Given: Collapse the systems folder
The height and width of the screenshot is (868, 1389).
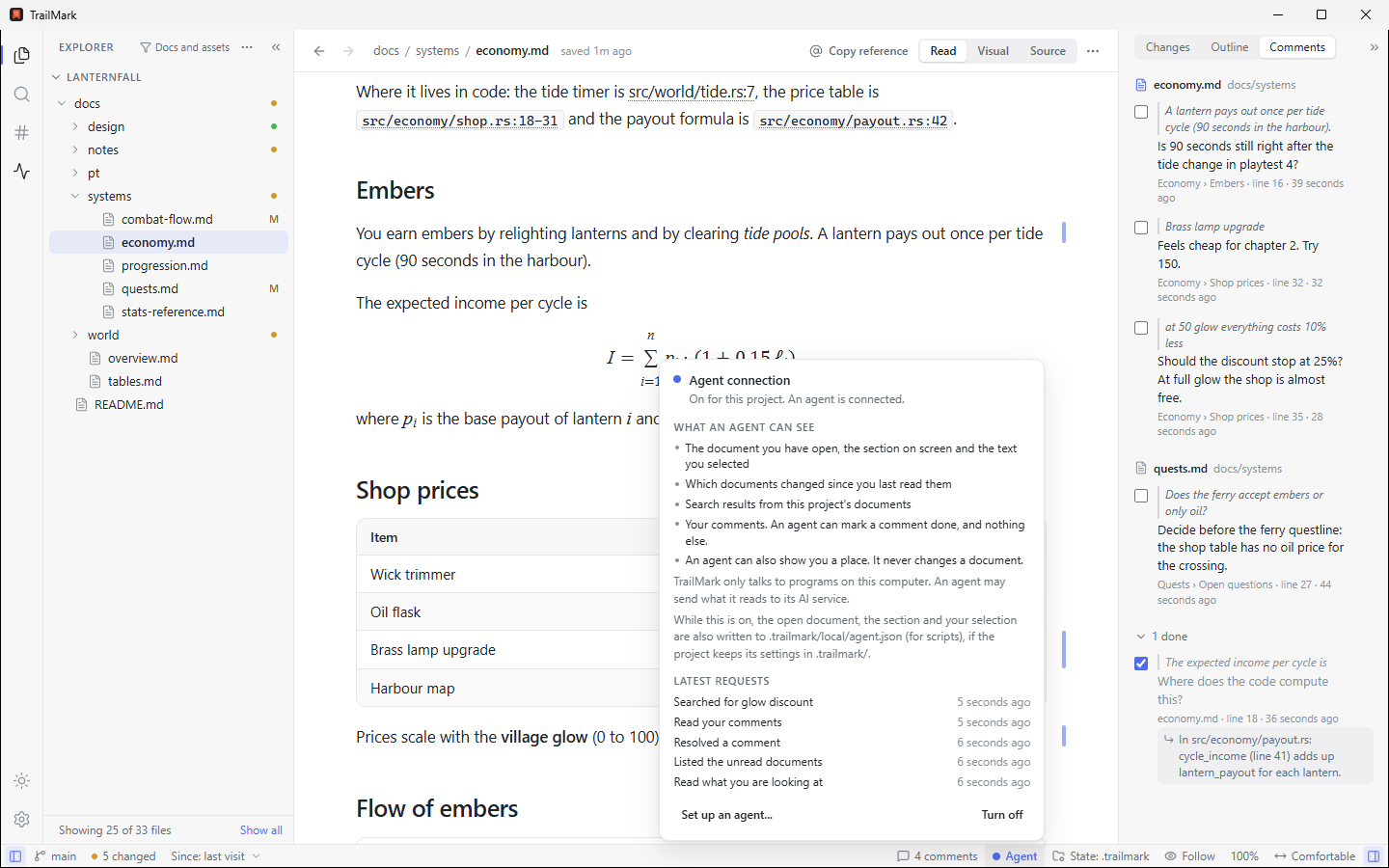Looking at the screenshot, I should [75, 196].
